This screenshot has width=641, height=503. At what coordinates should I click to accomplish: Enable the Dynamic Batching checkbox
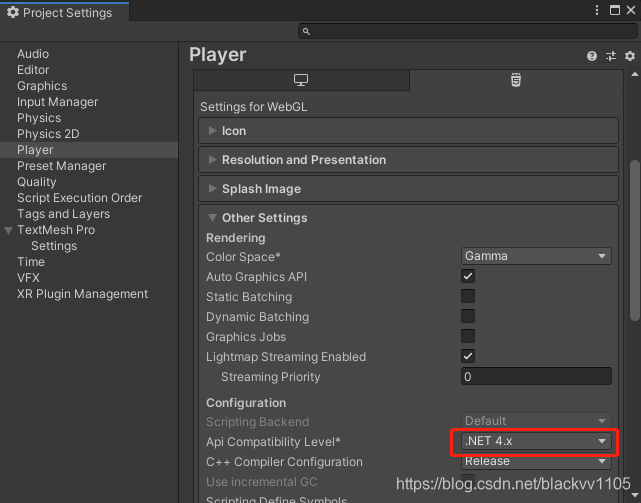coord(468,316)
